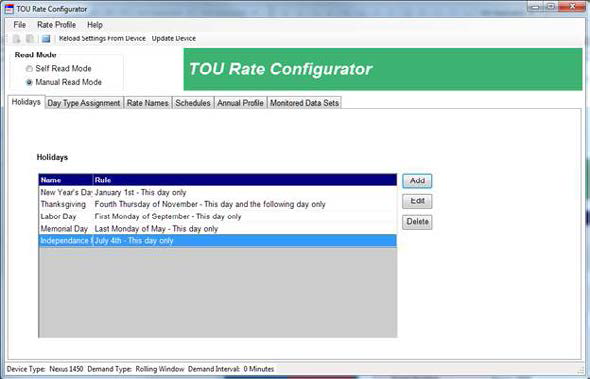Screen dimensions: 590x379
Task: Go to Monitored Data Sets tab
Action: point(304,103)
